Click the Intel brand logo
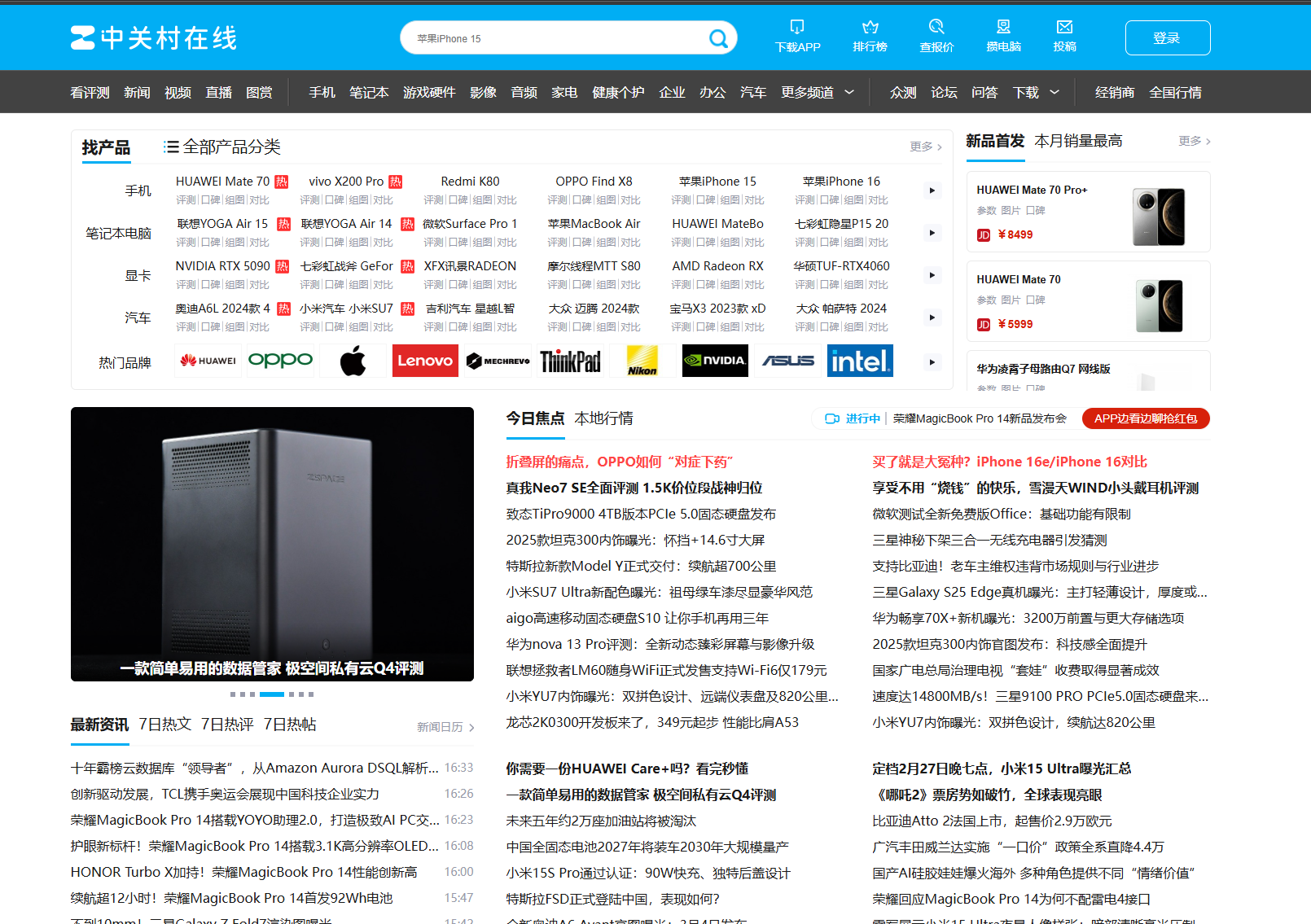This screenshot has height=924, width=1311. (x=860, y=361)
